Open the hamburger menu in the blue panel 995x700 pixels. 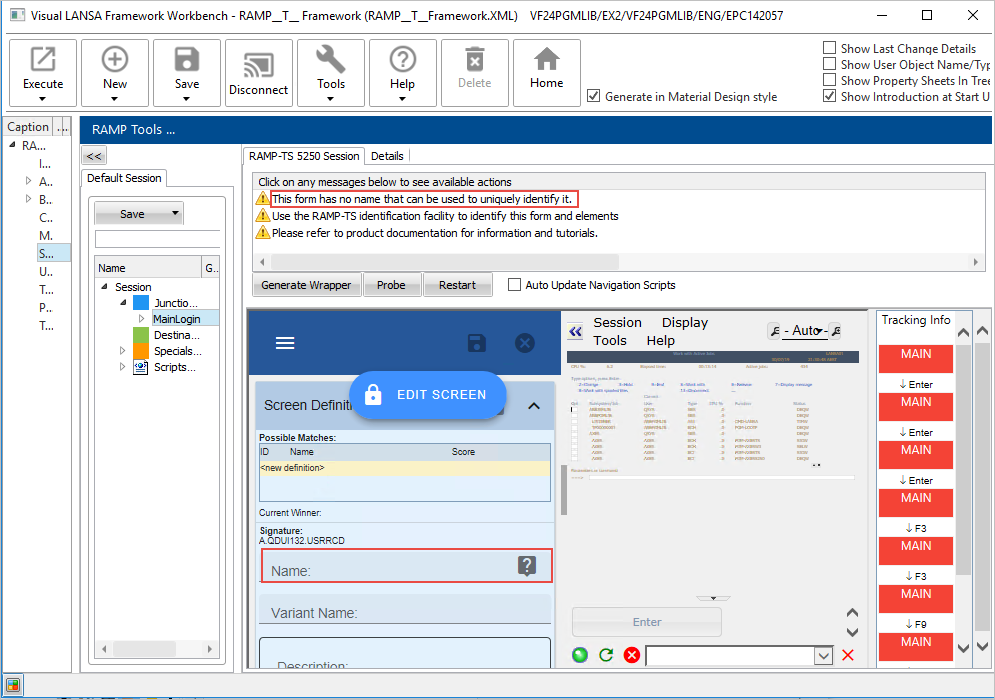pyautogui.click(x=285, y=343)
